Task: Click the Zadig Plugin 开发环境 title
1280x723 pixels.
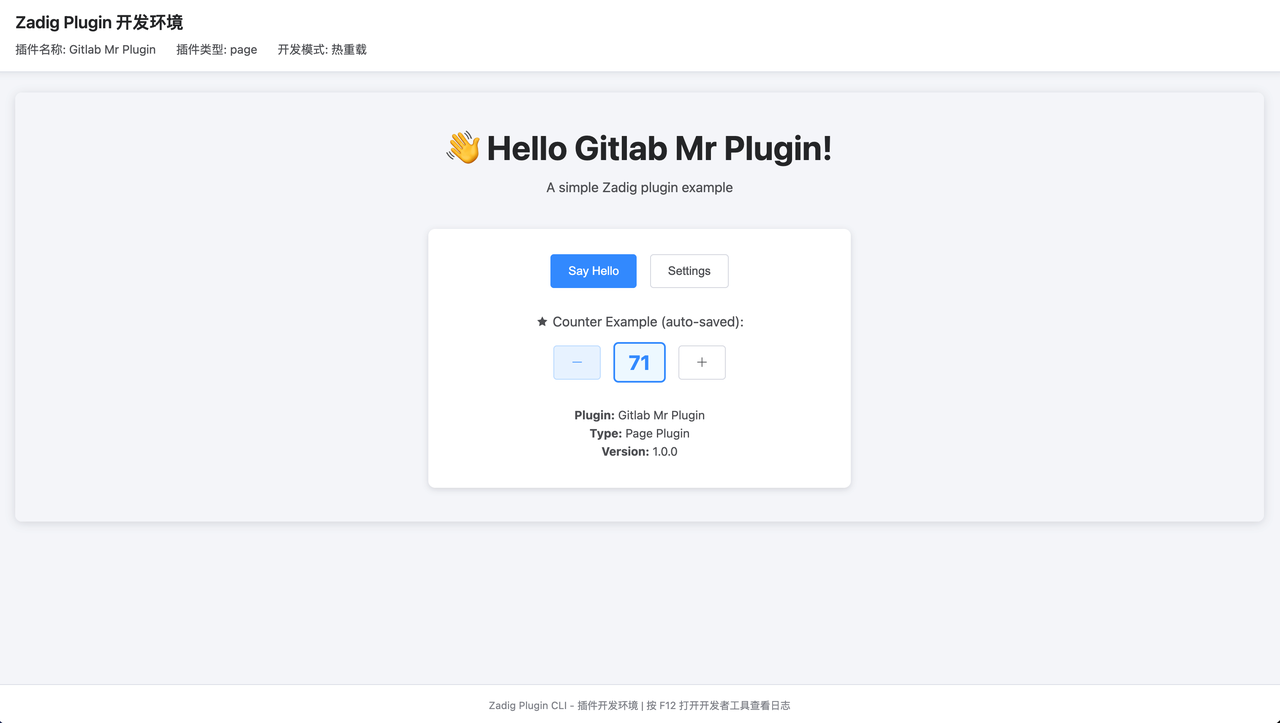Action: [x=99, y=23]
